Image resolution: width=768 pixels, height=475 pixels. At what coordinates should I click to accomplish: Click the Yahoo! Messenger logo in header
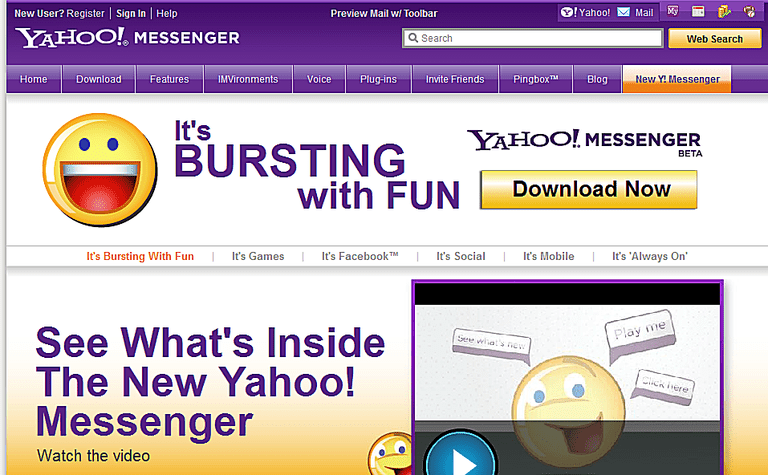(x=127, y=37)
